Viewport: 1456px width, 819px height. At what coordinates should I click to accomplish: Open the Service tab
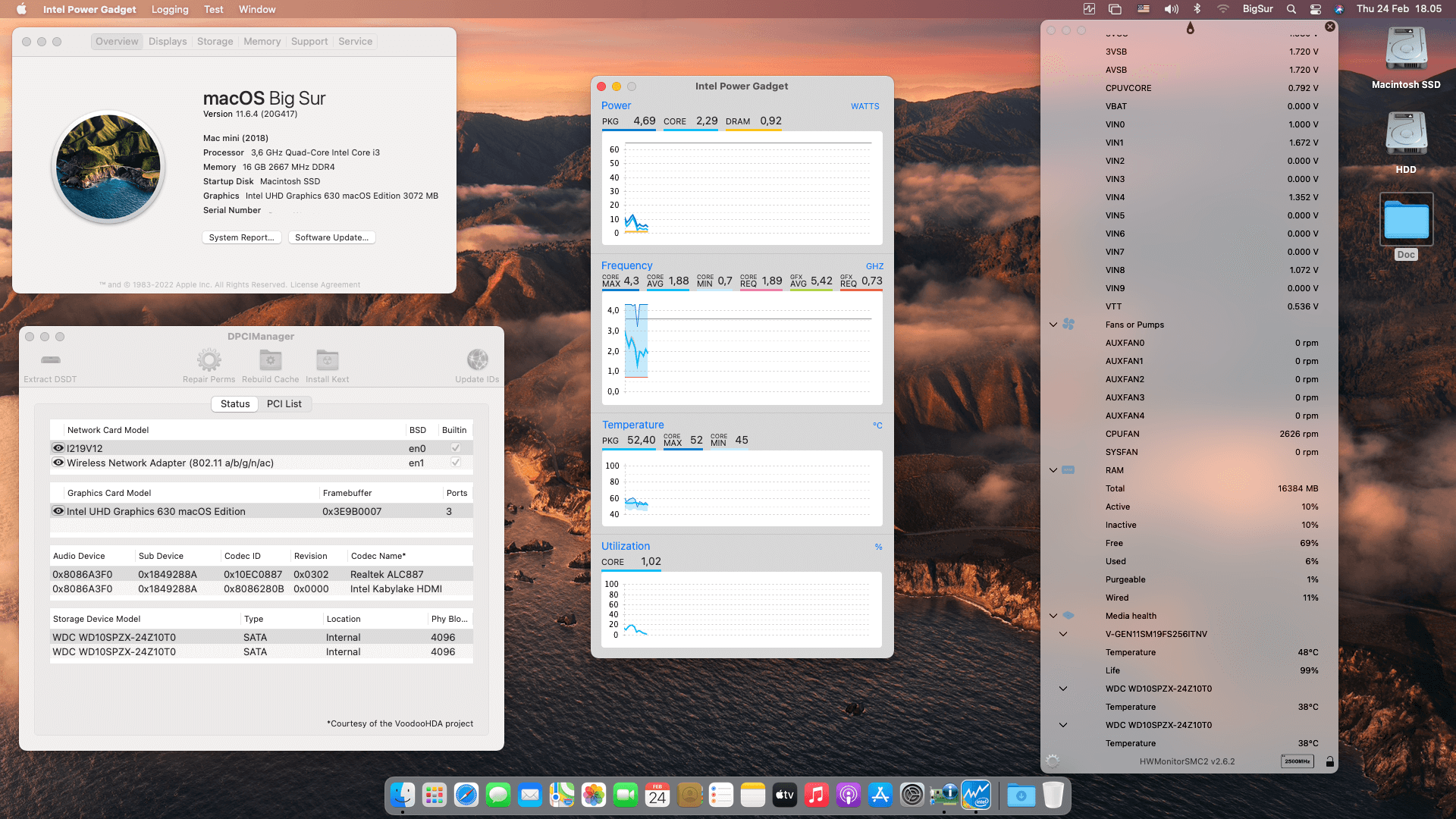pyautogui.click(x=356, y=41)
